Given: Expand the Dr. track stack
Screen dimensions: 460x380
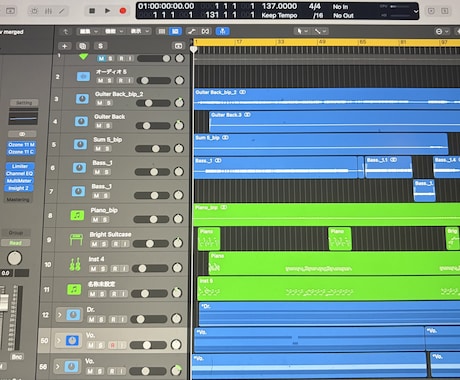Looking at the screenshot, I should 60,315.
